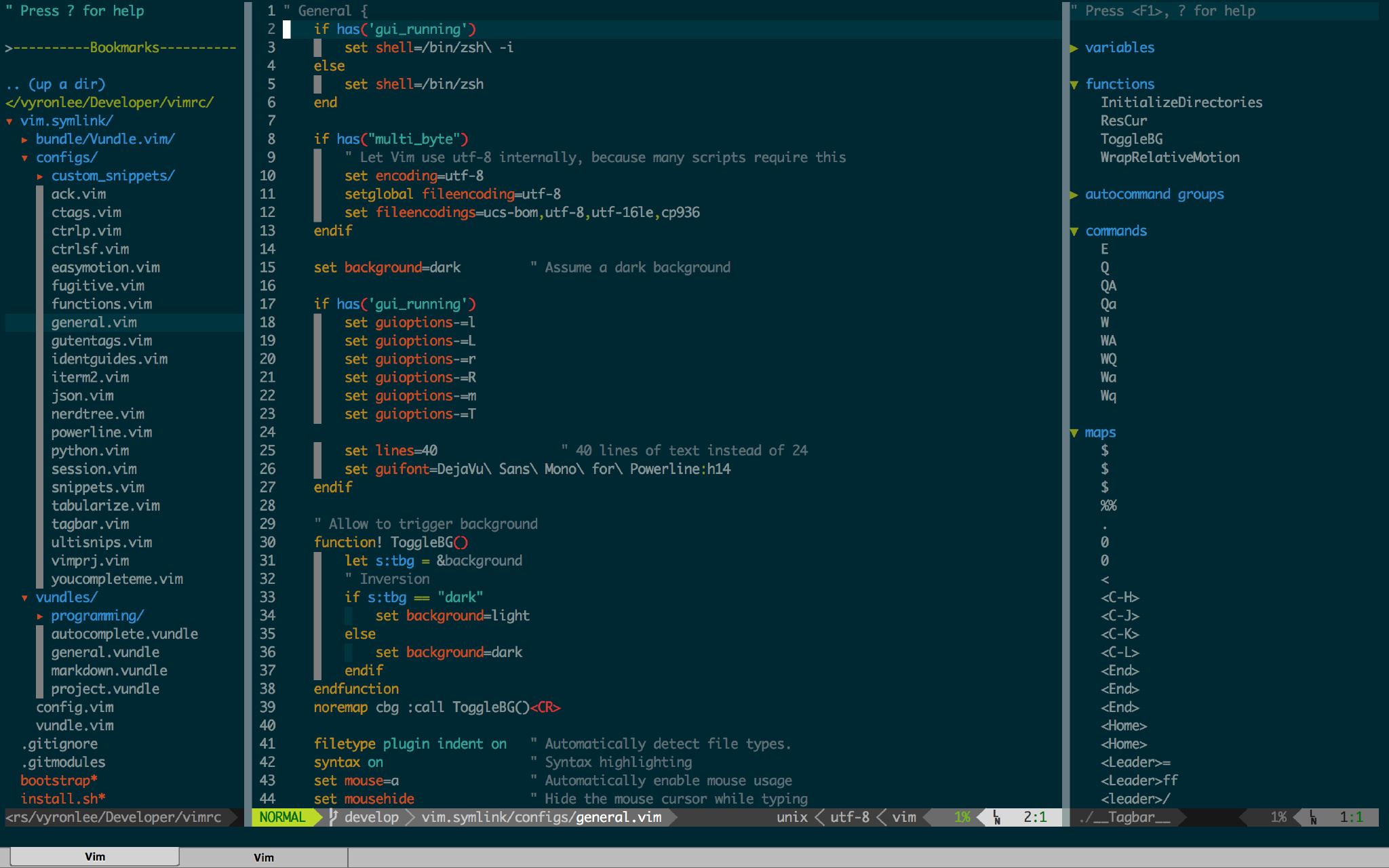Screen dimensions: 1389x868
Task: Jump to the <C-H> map tag
Action: click(1120, 597)
